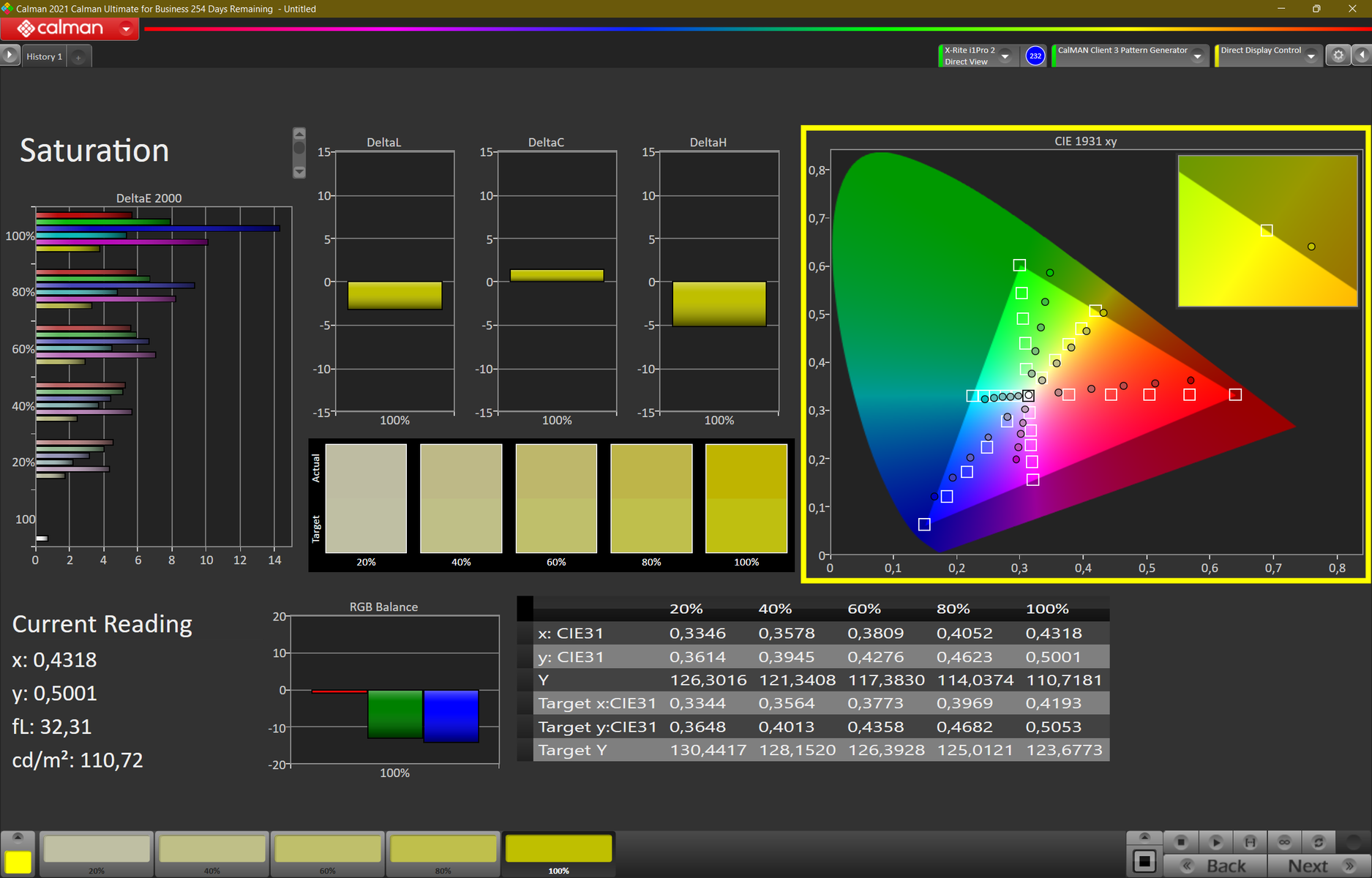Switch to the History 1 tab
The height and width of the screenshot is (878, 1372).
coord(44,56)
